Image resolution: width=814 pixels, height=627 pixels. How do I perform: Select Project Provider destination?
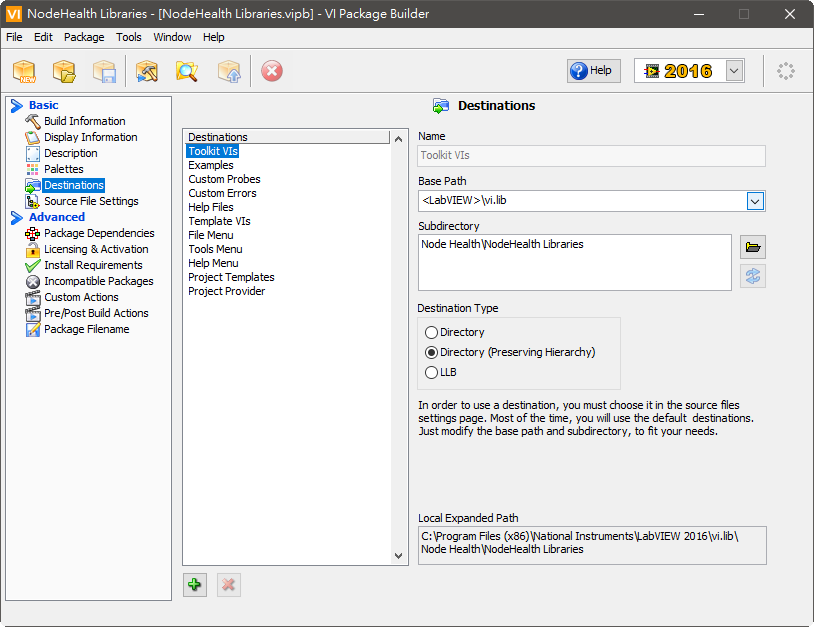(x=226, y=291)
